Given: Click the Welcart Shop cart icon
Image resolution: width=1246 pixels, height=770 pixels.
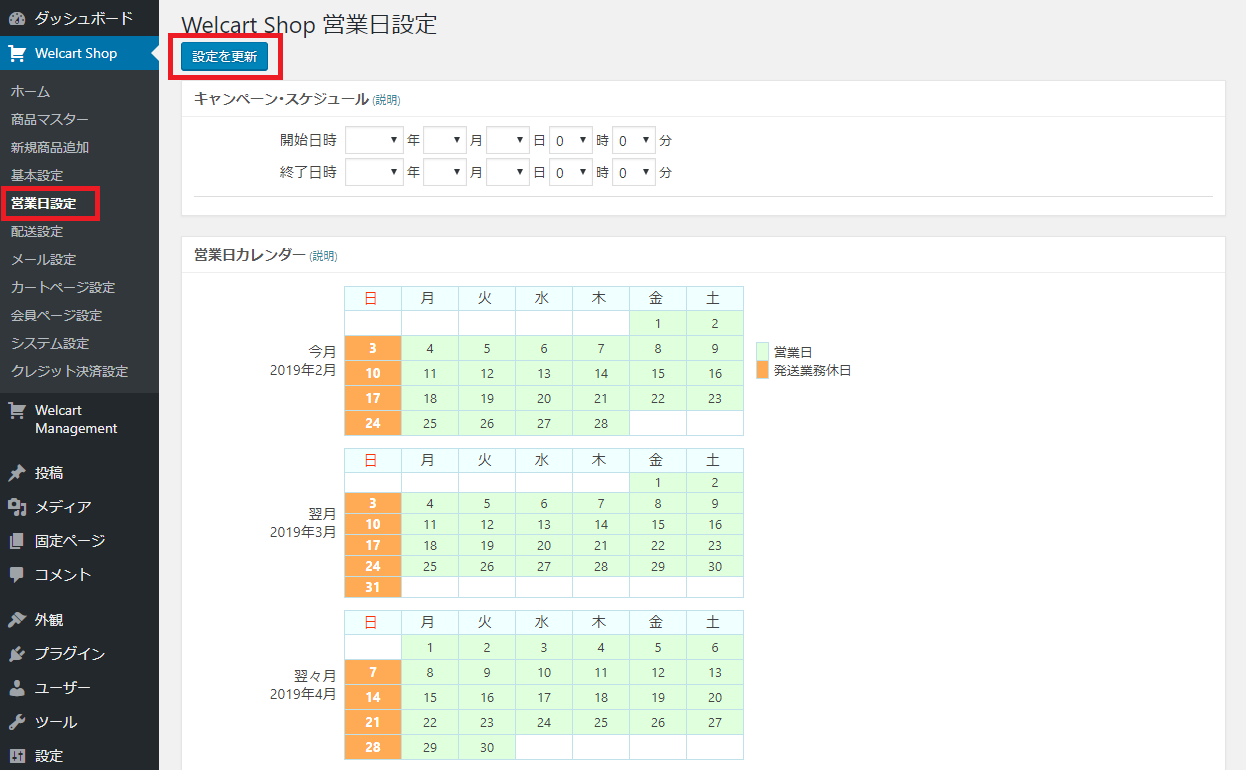Looking at the screenshot, I should coord(17,53).
